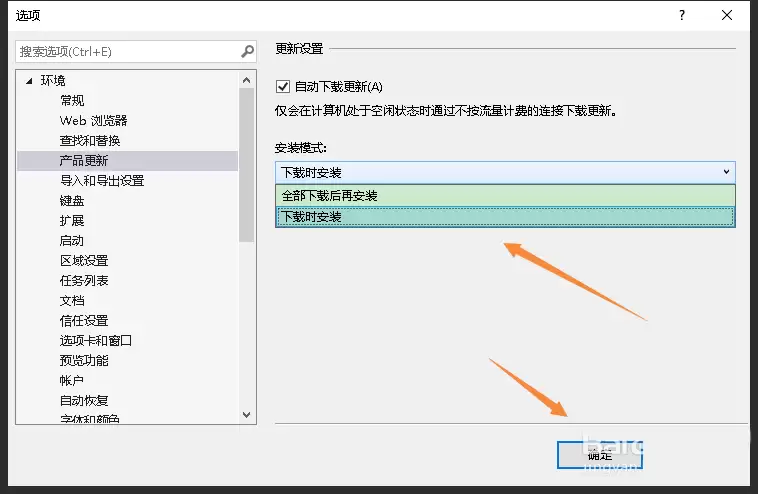Open the 安装模式 combo box
Screen dimensions: 758x494
pos(505,172)
